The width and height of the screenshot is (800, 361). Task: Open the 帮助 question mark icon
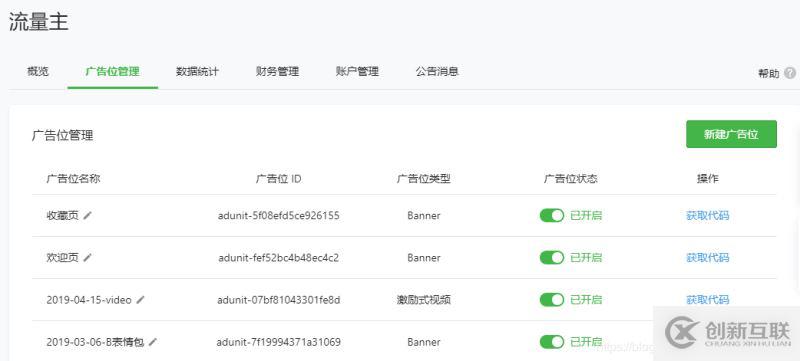click(790, 73)
